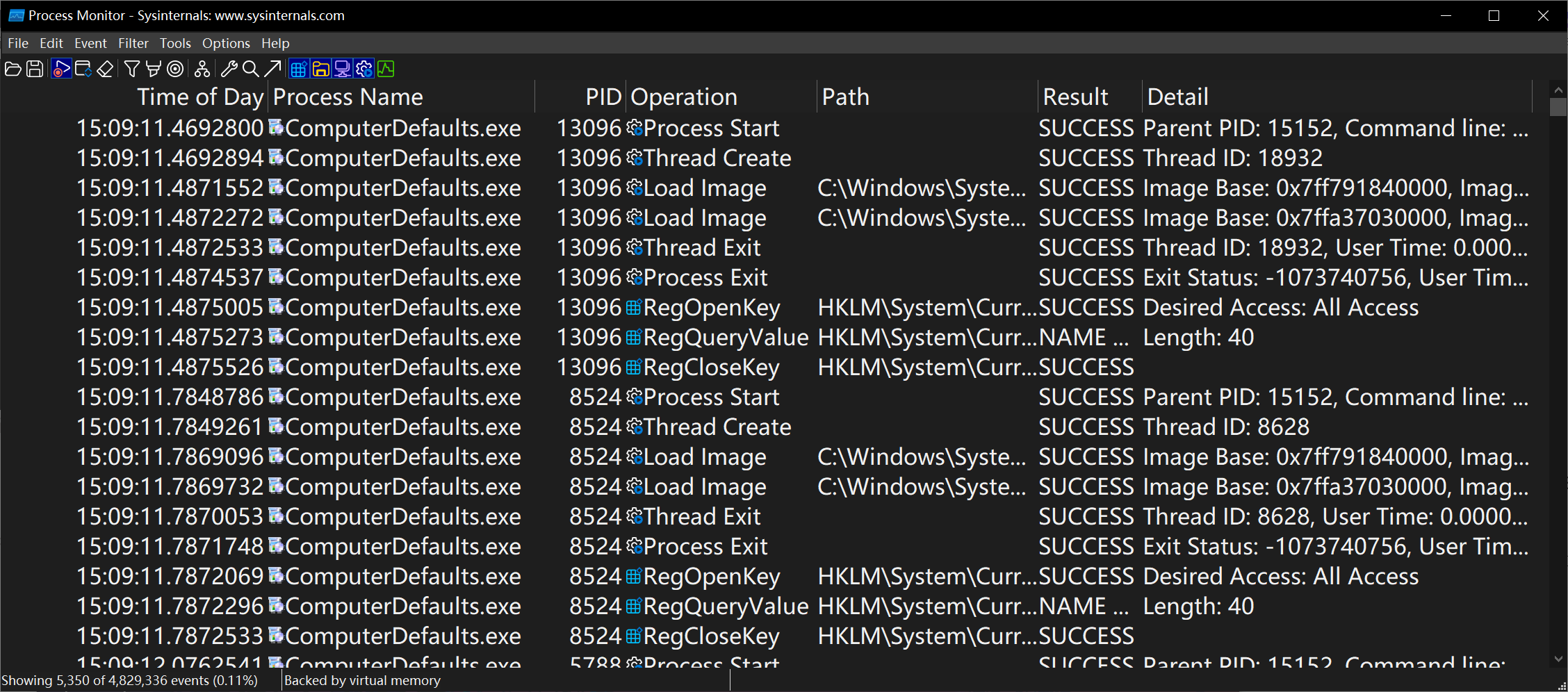Click the PID column header
The height and width of the screenshot is (692, 1568).
pos(580,97)
